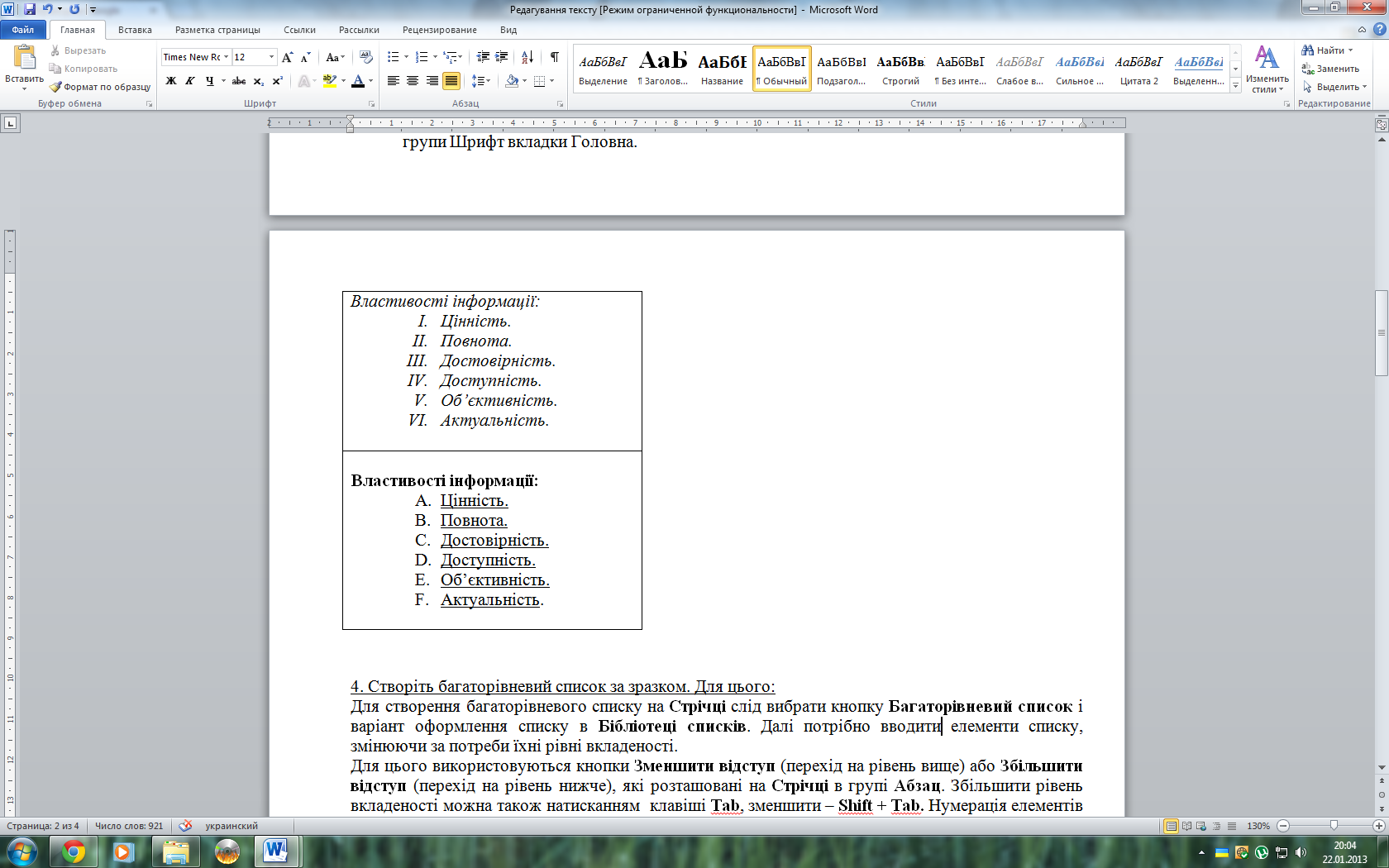Click the Save icon in the quick access toolbar
1389x868 pixels.
(x=30, y=9)
